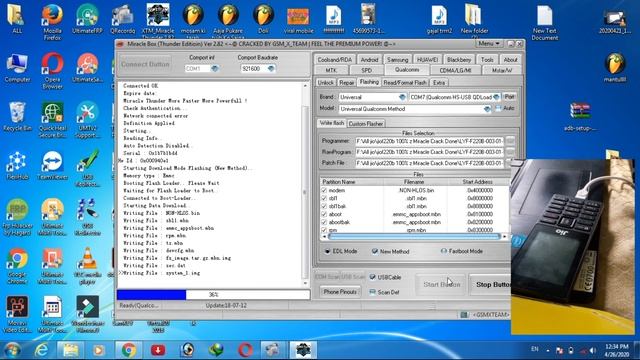Launch Internet Explorer from the taskbar
The height and width of the screenshot is (360, 640).
41,350
